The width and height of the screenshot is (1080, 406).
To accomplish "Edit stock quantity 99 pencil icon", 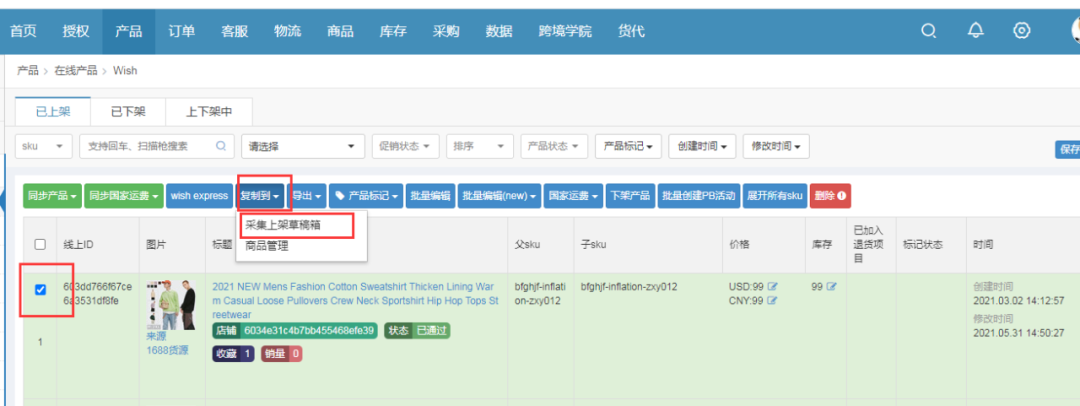I will [x=831, y=287].
